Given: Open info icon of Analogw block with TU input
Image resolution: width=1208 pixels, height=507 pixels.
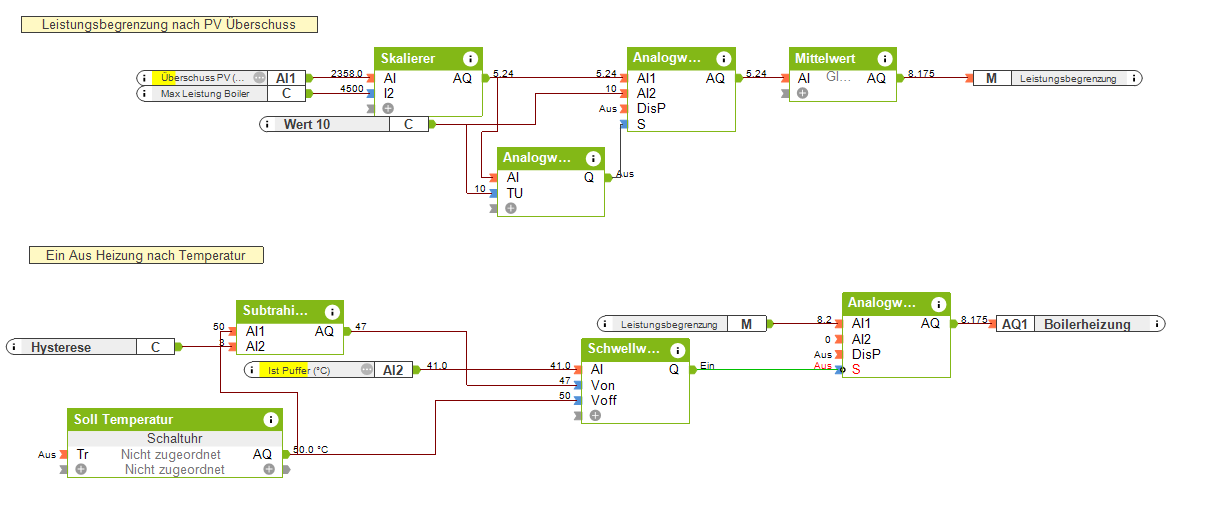Looking at the screenshot, I should pyautogui.click(x=592, y=158).
